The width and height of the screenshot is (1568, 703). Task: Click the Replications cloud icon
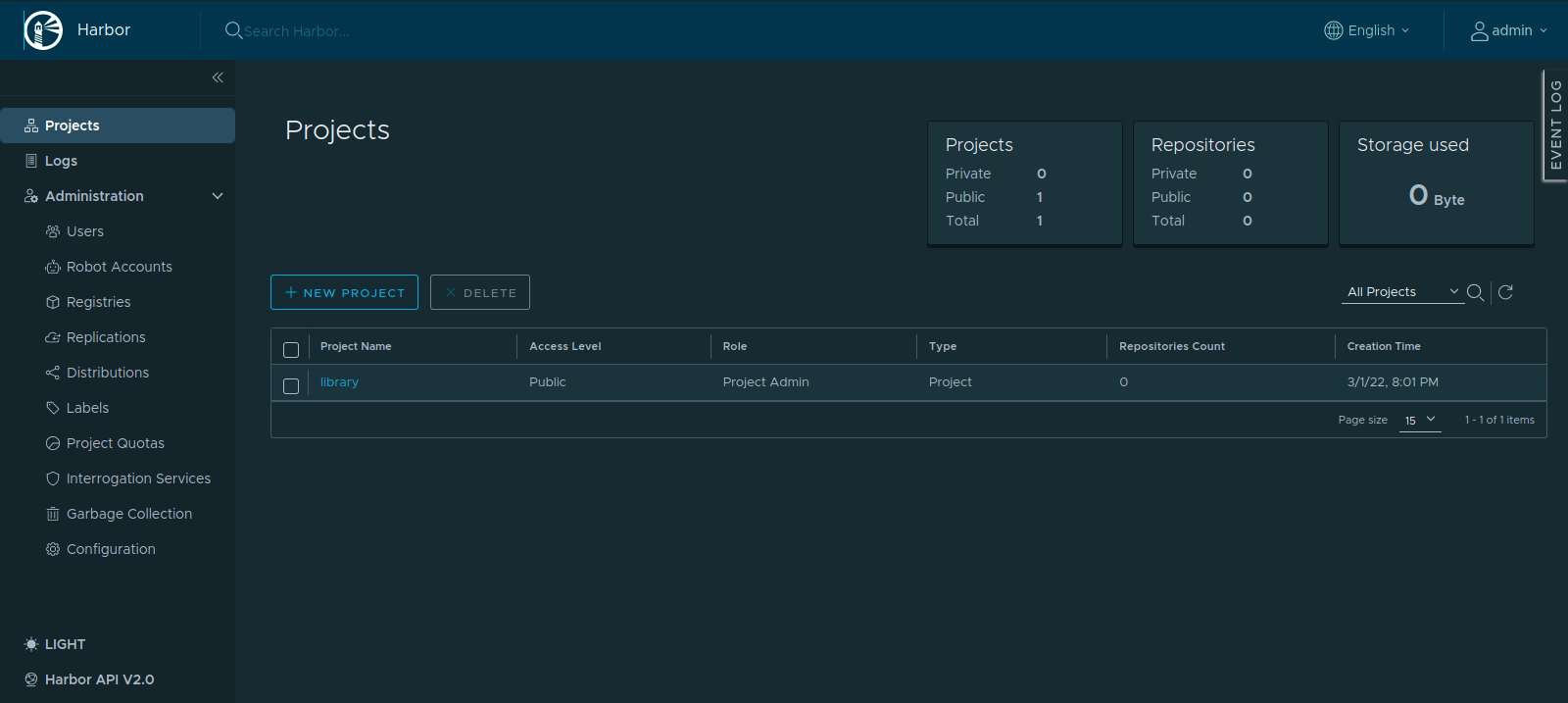pyautogui.click(x=53, y=337)
